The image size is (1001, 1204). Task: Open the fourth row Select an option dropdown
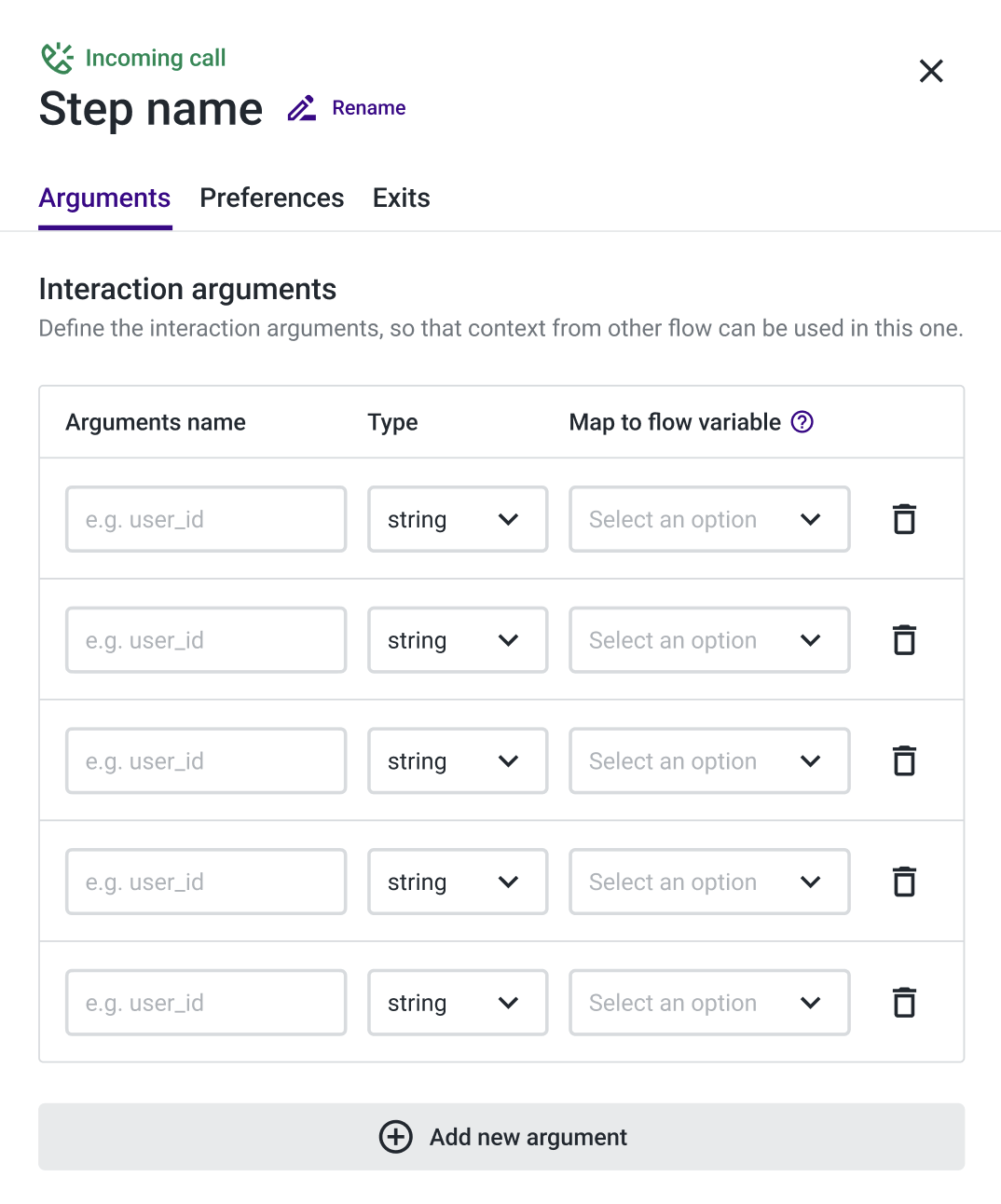(x=709, y=882)
